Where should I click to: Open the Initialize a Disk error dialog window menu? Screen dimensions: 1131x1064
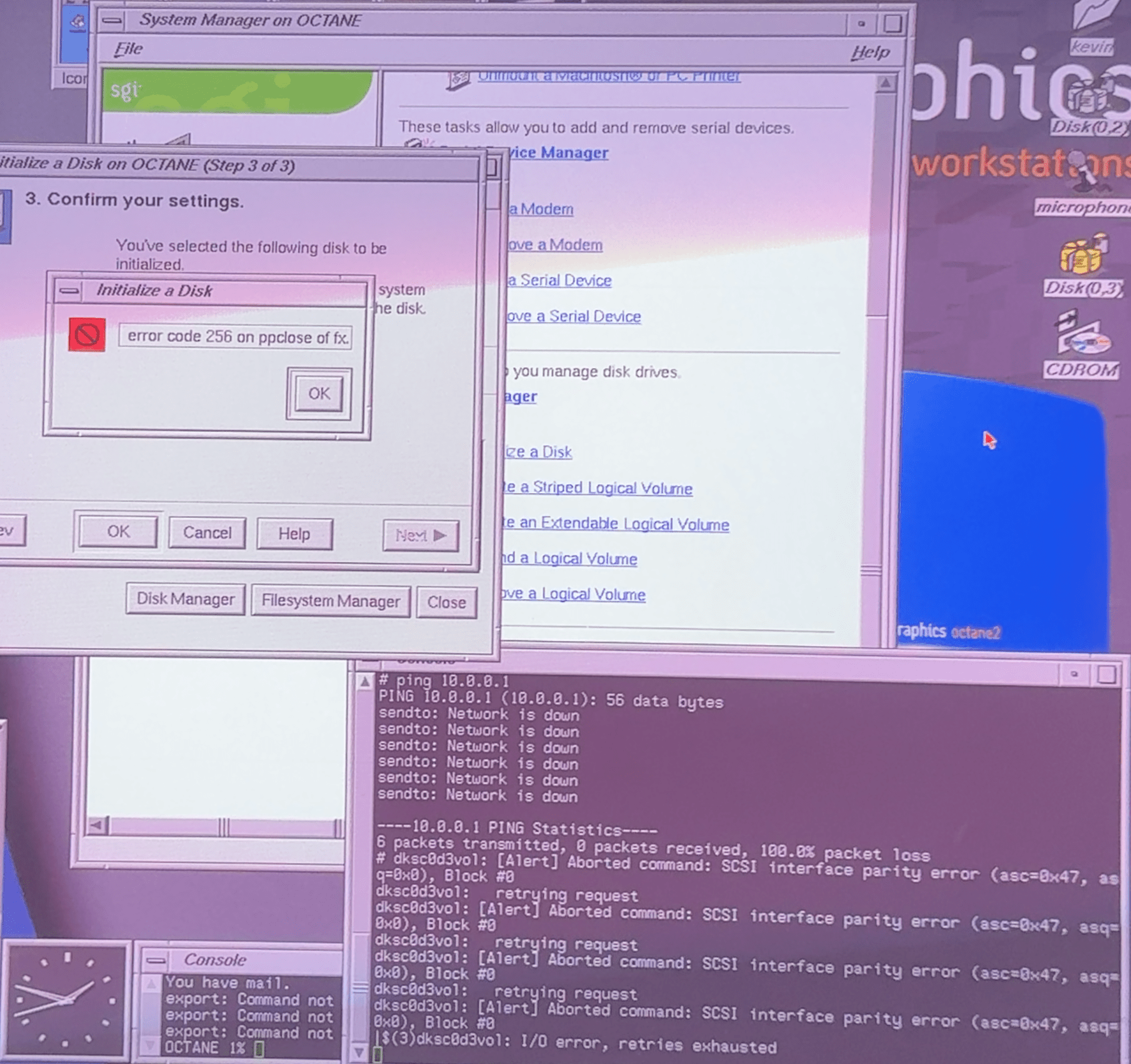70,290
